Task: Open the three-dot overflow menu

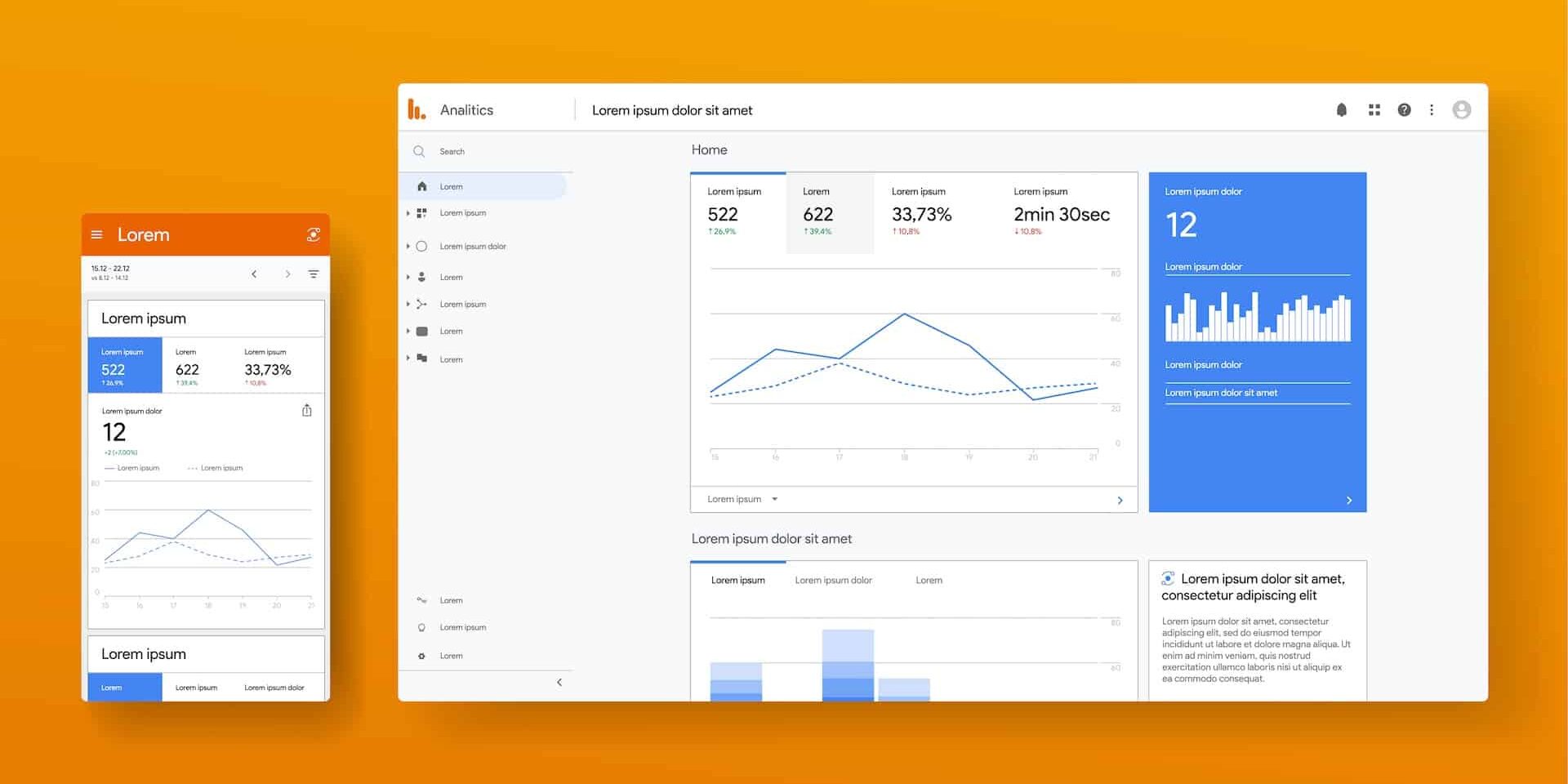Action: (1432, 109)
